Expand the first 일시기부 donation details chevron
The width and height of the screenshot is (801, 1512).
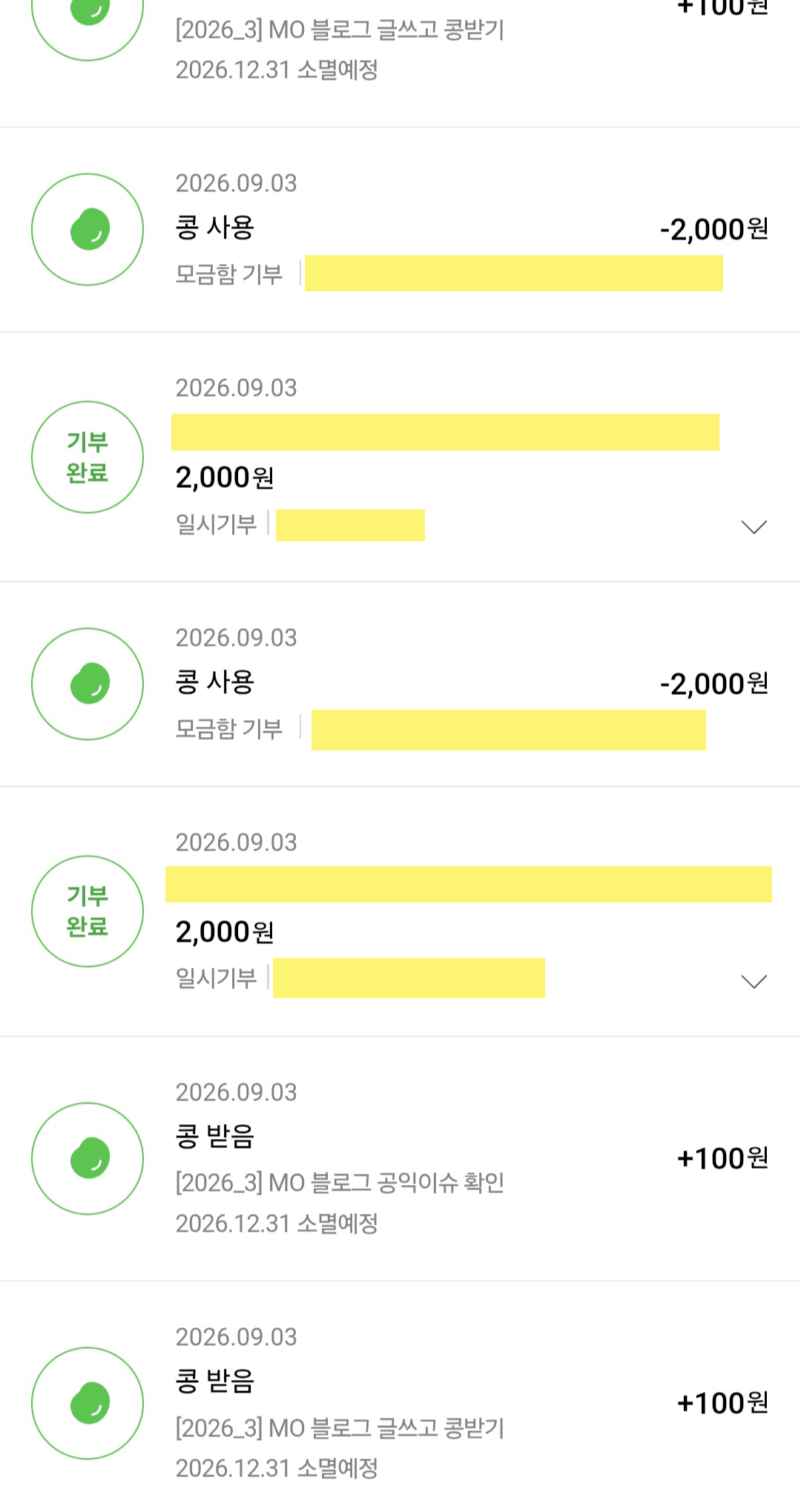coord(754,527)
